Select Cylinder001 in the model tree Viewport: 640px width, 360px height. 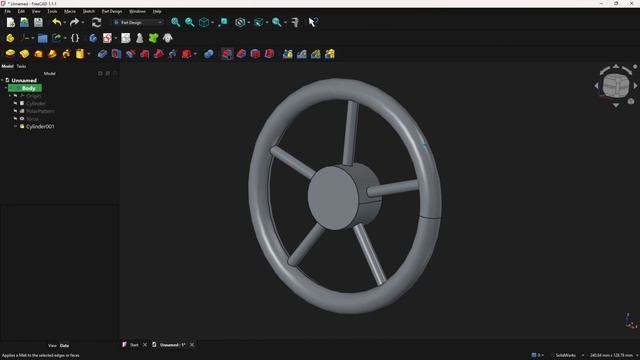(x=40, y=127)
